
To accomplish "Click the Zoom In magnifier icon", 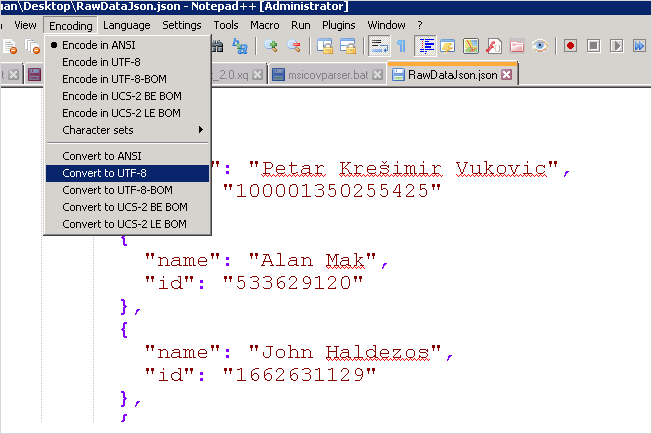I will click(x=271, y=46).
